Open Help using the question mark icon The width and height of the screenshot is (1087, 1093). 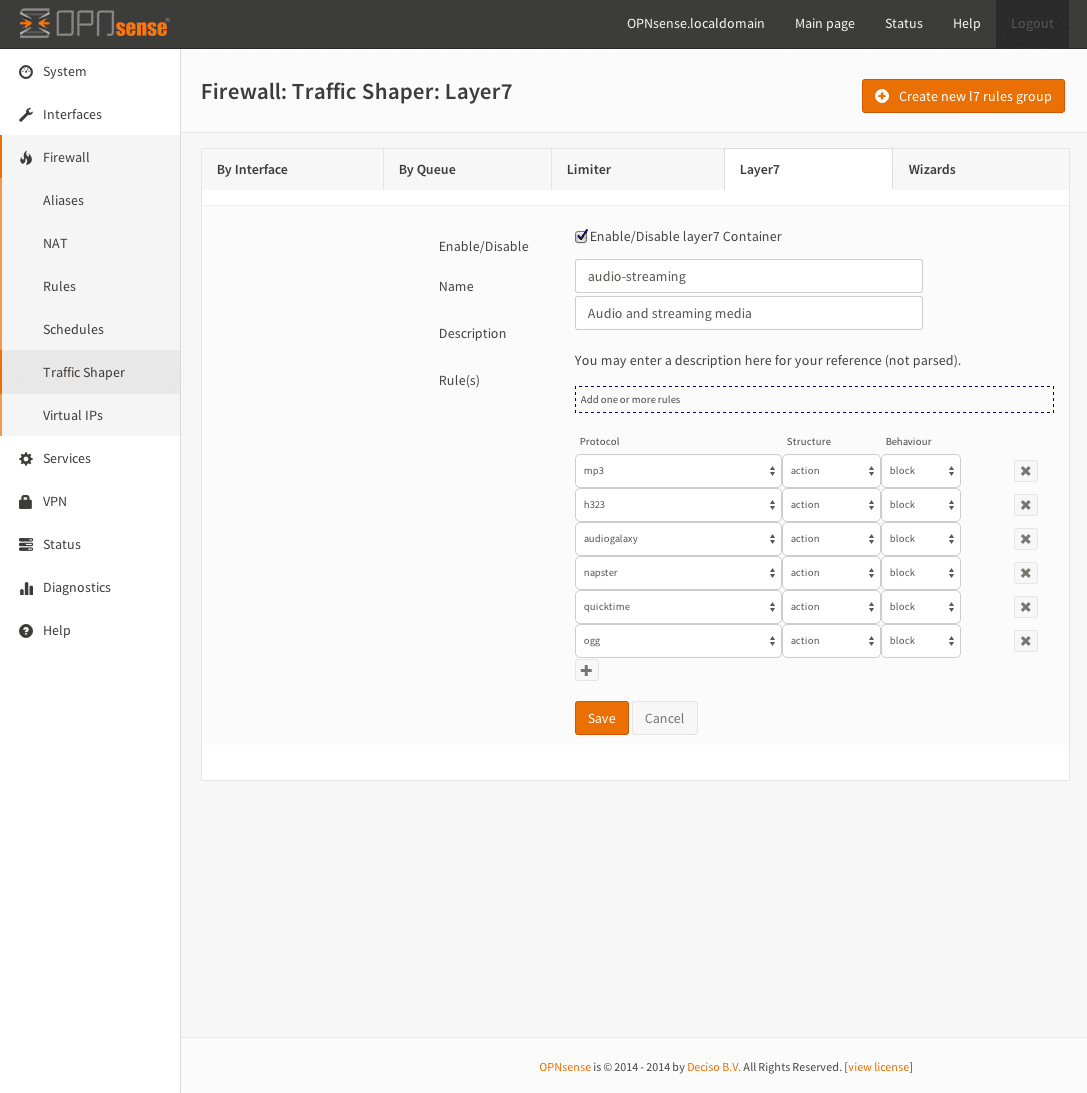(x=26, y=630)
